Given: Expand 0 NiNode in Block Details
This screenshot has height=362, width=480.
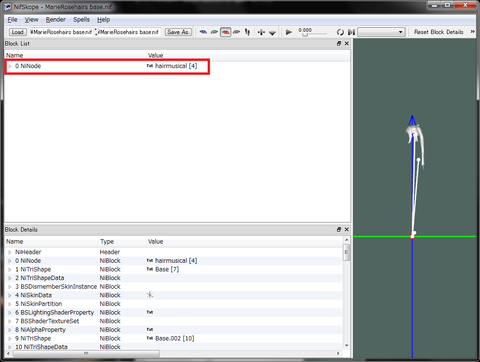Looking at the screenshot, I should tap(10, 261).
